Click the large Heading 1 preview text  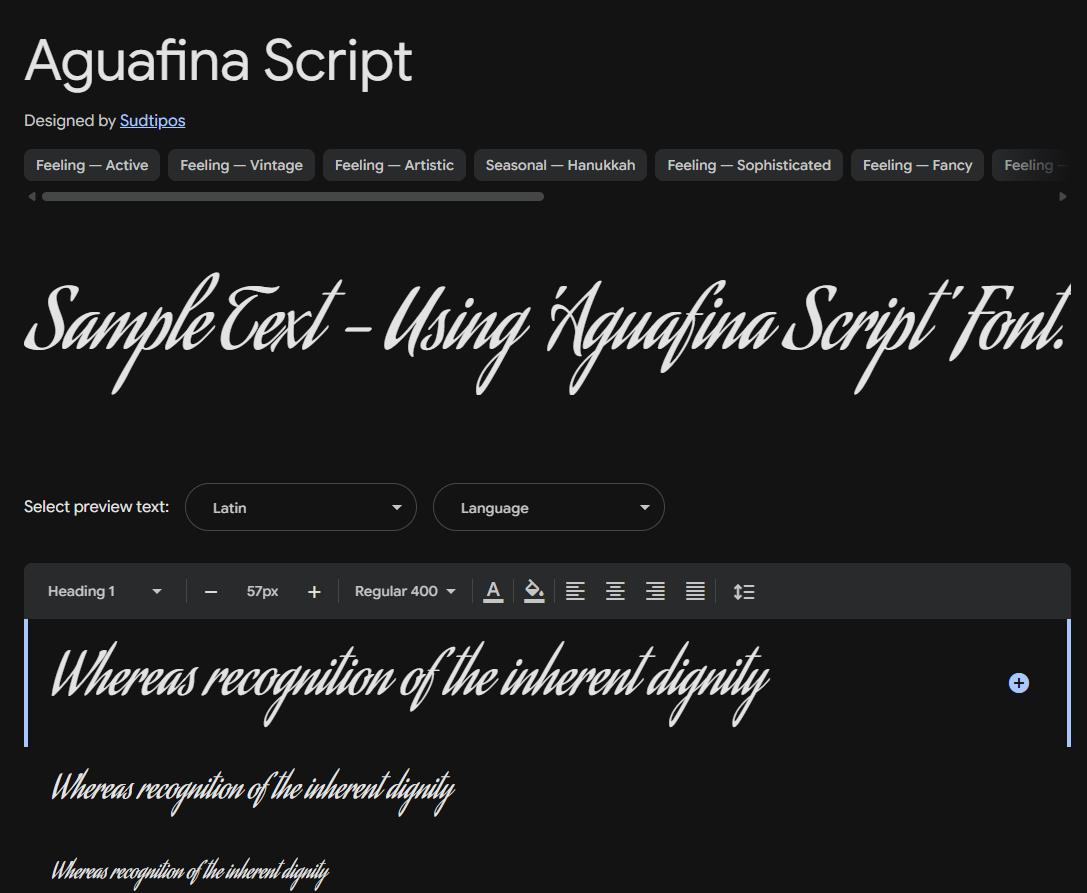410,684
